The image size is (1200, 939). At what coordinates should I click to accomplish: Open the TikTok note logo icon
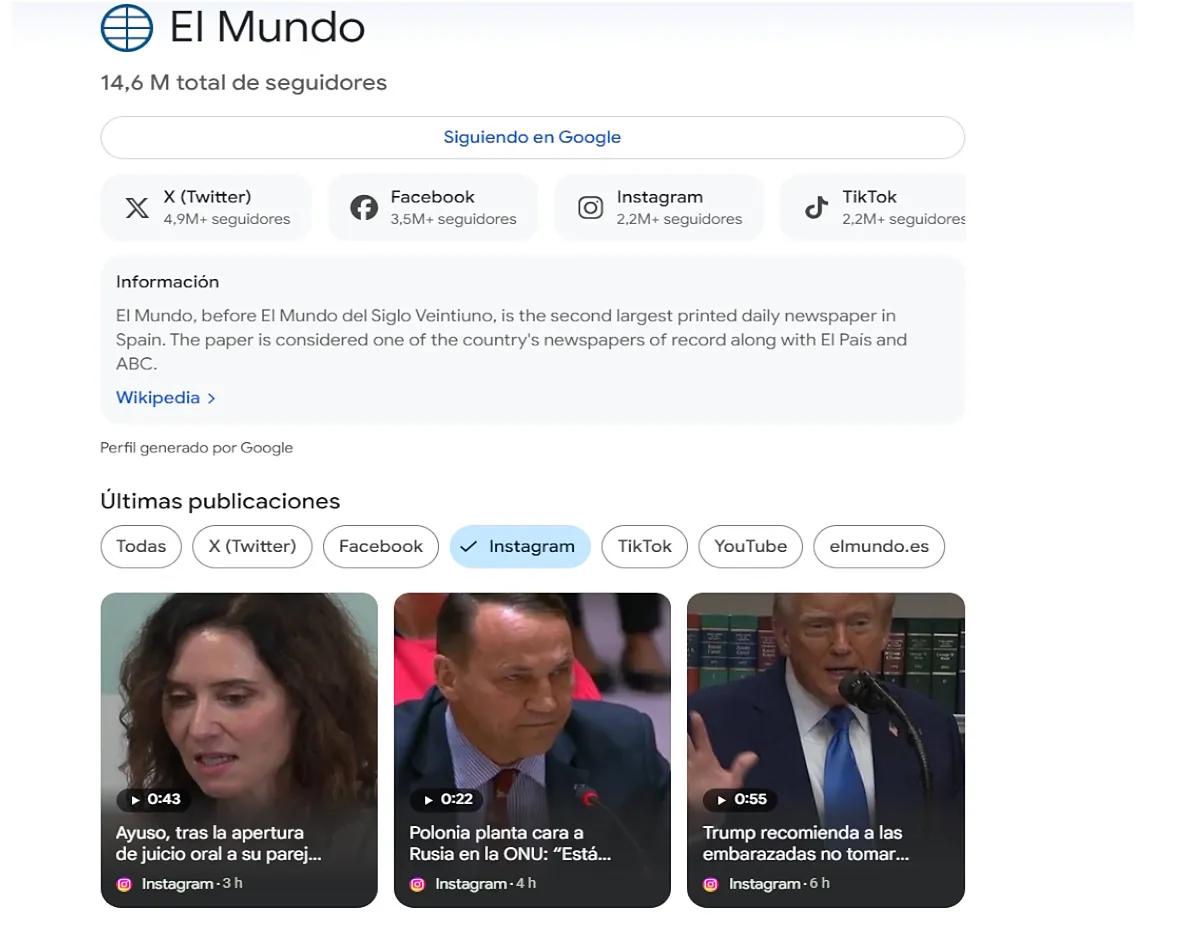pyautogui.click(x=817, y=207)
